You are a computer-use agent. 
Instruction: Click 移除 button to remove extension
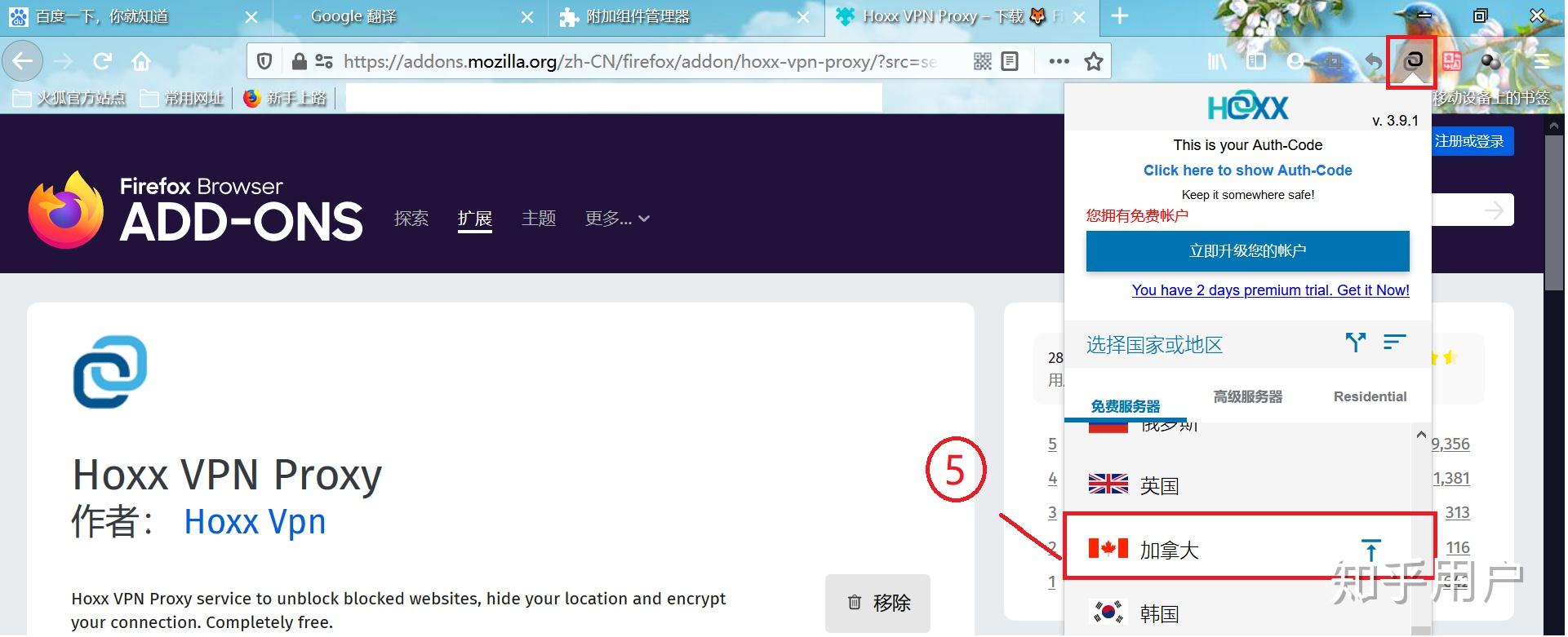click(x=877, y=603)
